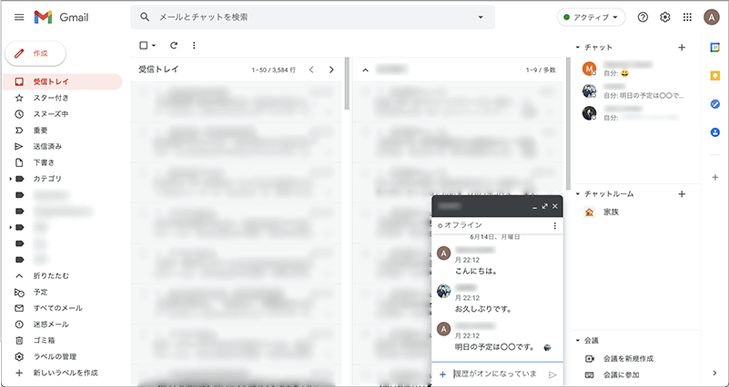Collapse the second inbox section chevron
Viewport: 729px width, 387px height.
(365, 70)
